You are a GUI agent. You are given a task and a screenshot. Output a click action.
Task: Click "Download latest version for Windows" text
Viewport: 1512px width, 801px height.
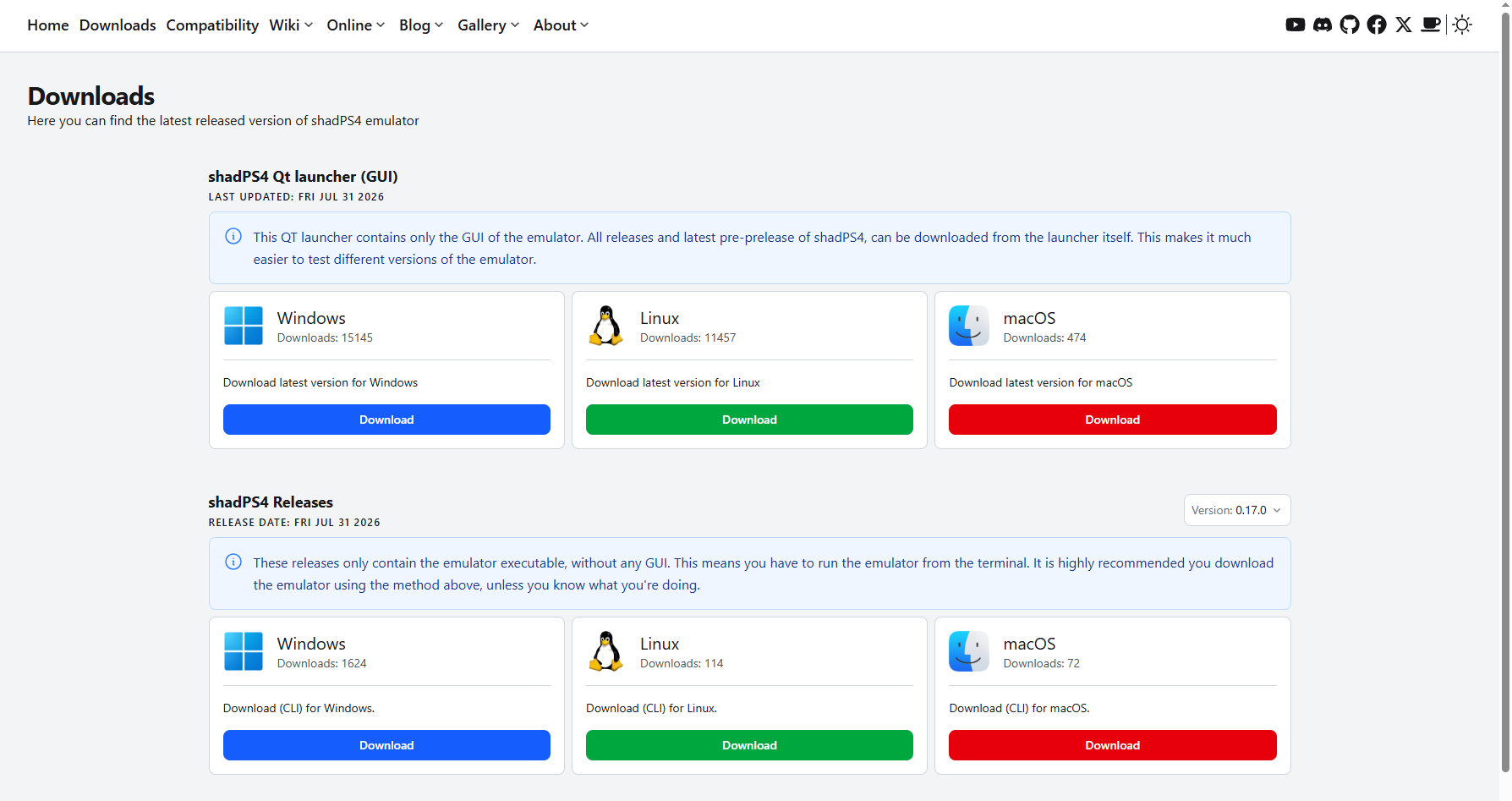[x=320, y=383]
